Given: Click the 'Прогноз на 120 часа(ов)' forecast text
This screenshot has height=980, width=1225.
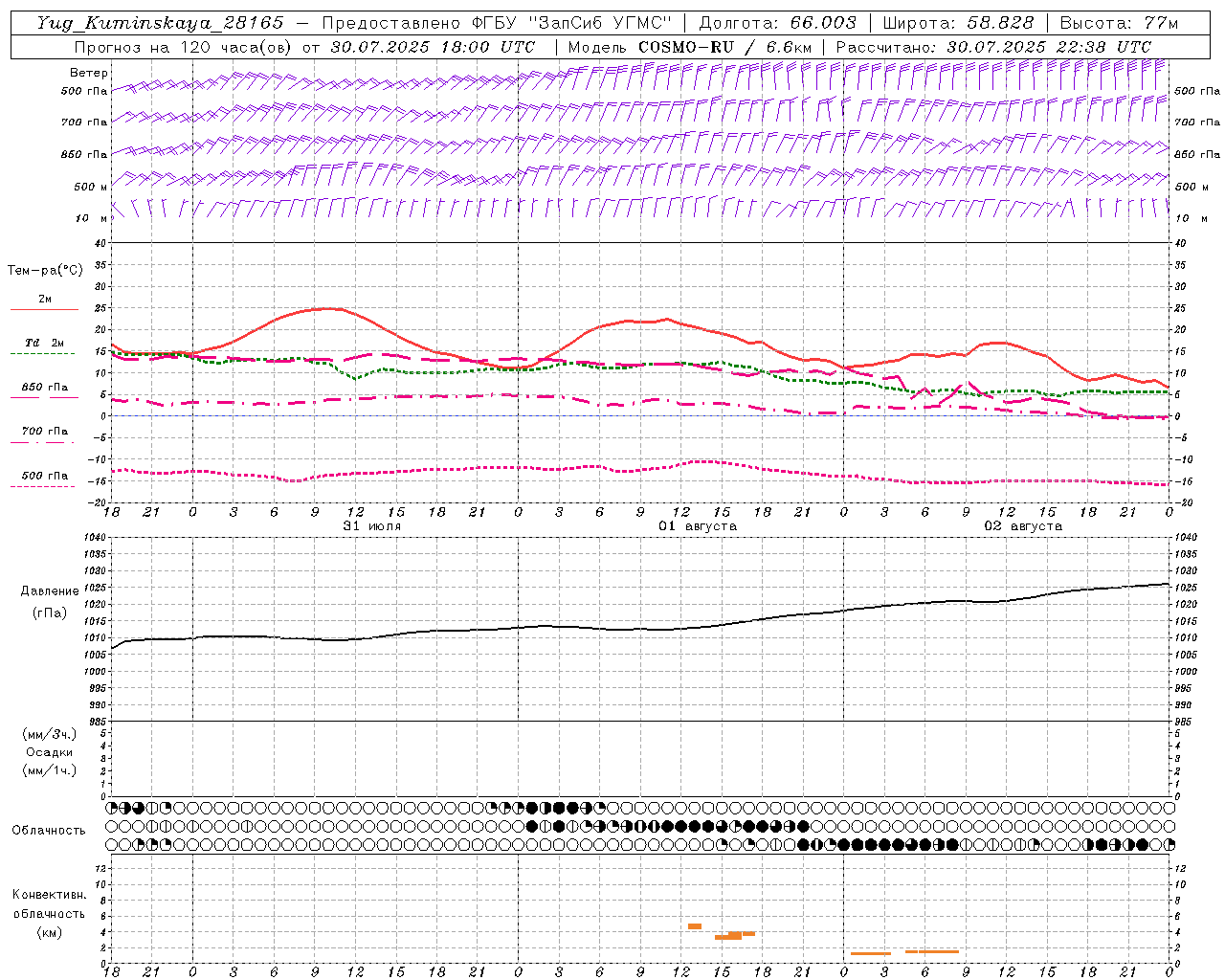Looking at the screenshot, I should pyautogui.click(x=182, y=47).
